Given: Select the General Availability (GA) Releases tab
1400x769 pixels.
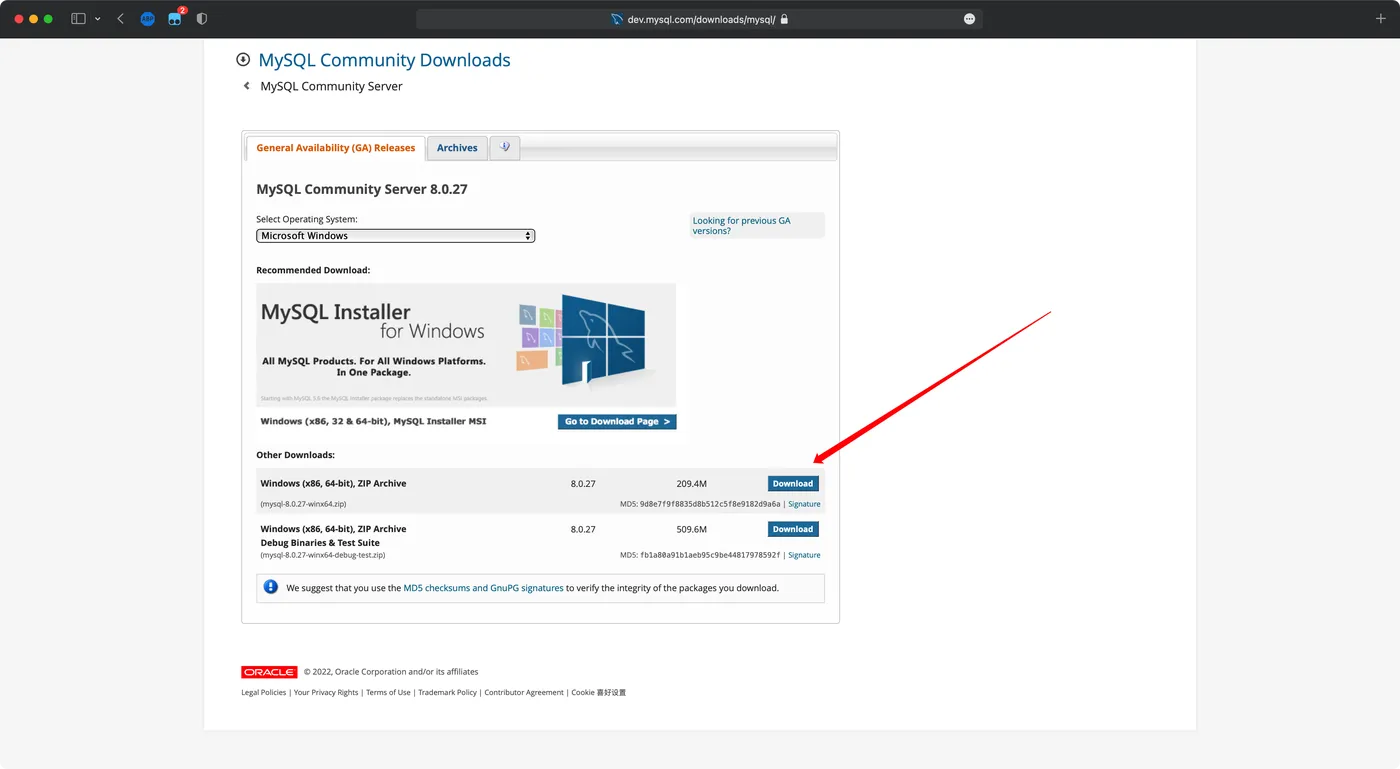Looking at the screenshot, I should (336, 148).
